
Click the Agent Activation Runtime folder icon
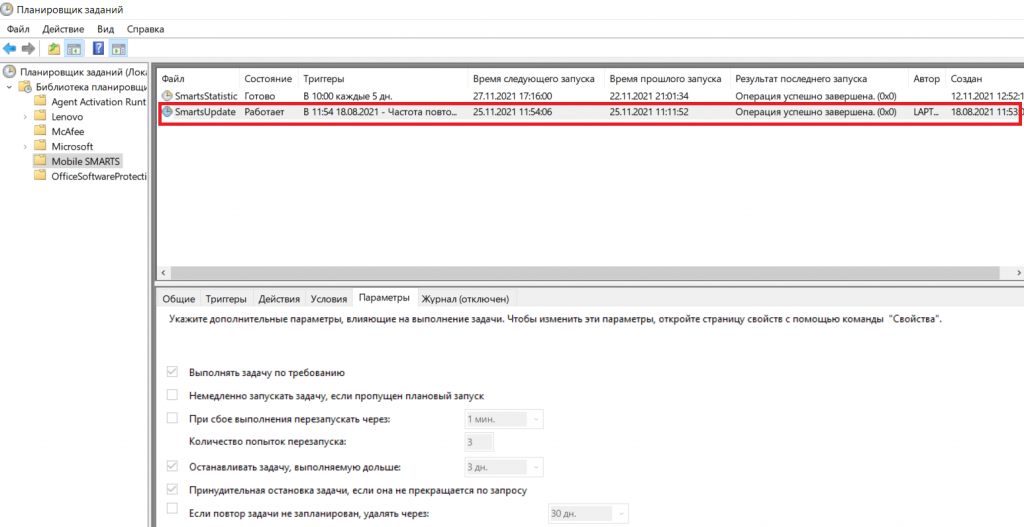[x=40, y=101]
